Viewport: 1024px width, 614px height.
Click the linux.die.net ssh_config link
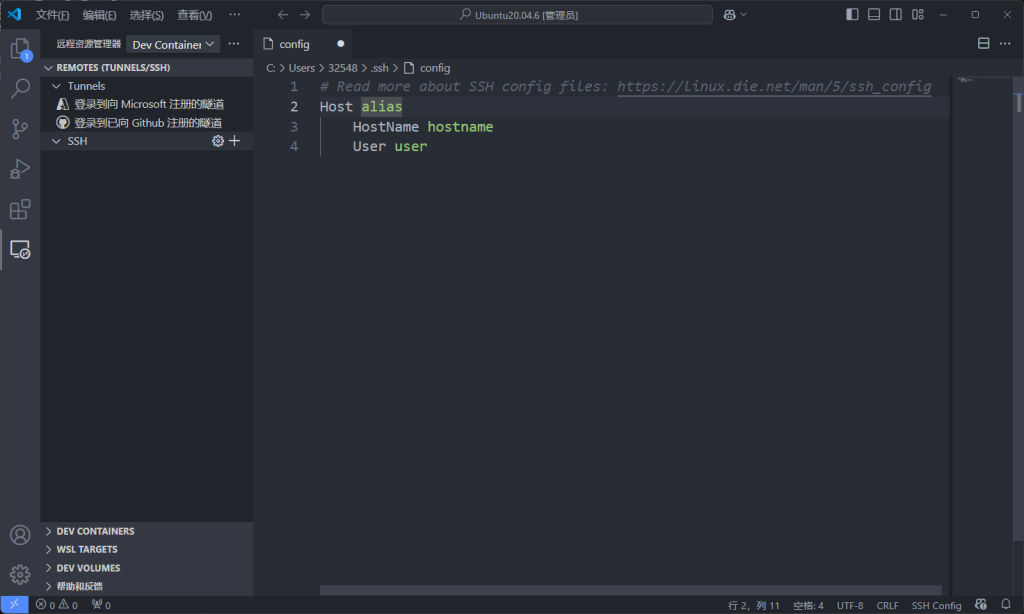point(773,87)
